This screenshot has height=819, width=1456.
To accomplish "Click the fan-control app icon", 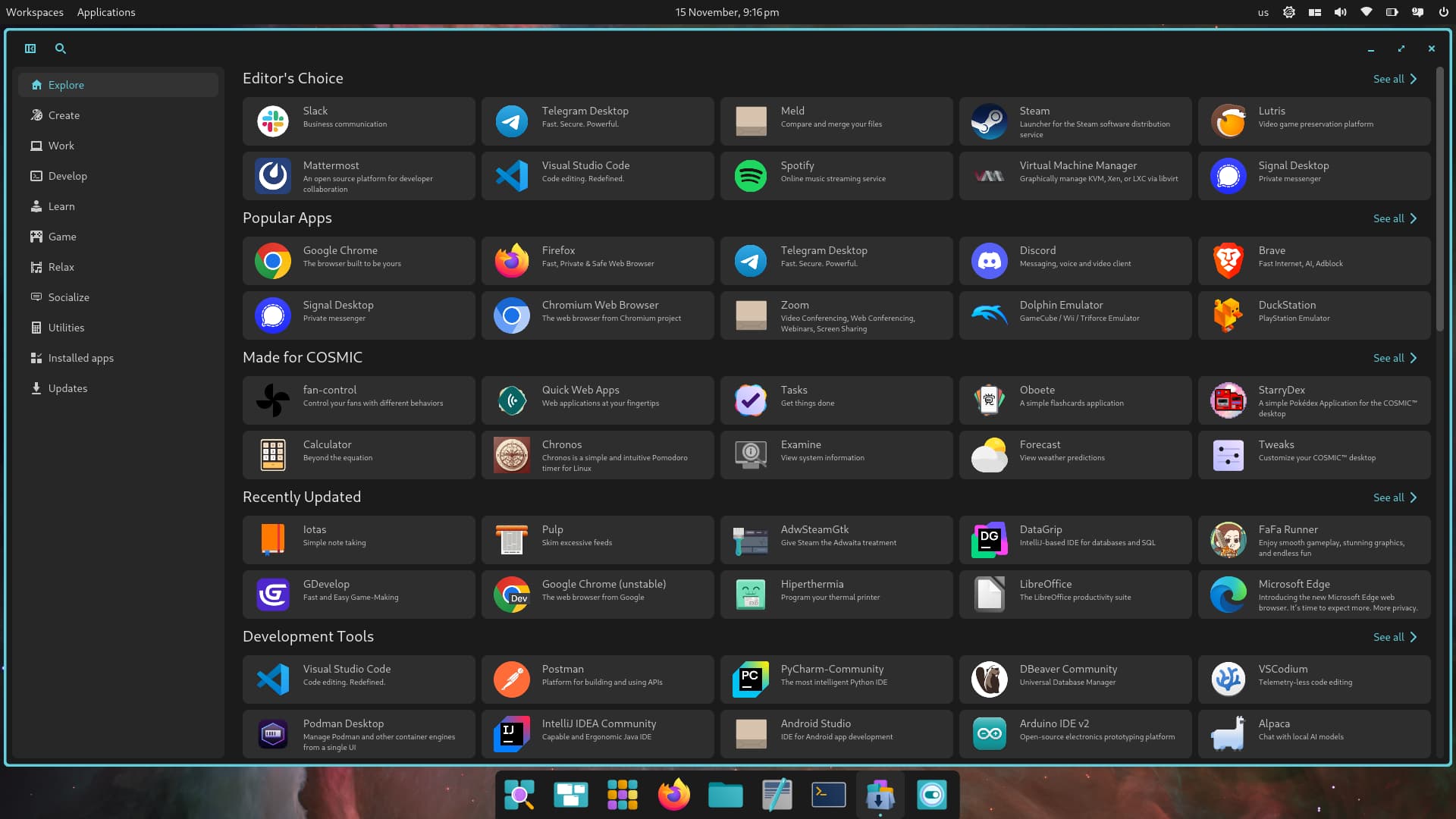I will 273,400.
